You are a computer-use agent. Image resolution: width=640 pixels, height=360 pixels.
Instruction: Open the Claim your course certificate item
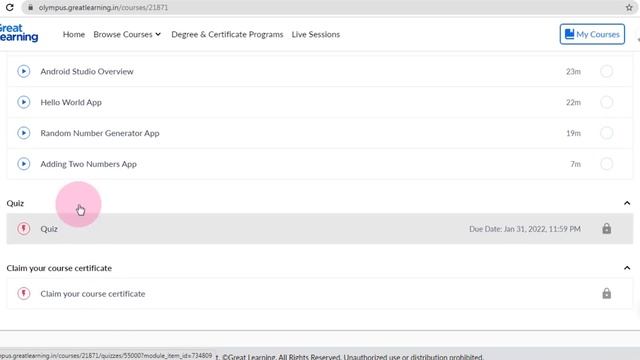(x=93, y=293)
